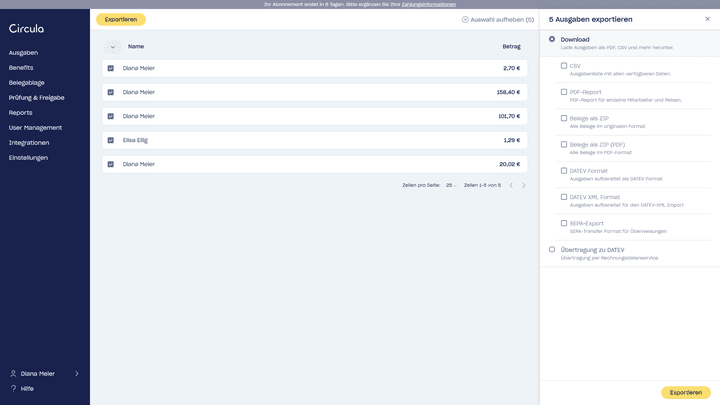
Task: Open Belegablage in the sidebar
Action: [x=27, y=83]
